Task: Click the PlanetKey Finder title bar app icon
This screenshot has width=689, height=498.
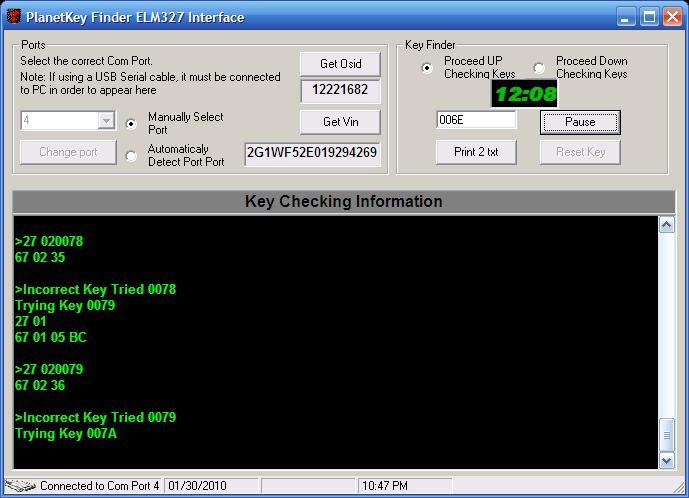Action: click(x=14, y=17)
